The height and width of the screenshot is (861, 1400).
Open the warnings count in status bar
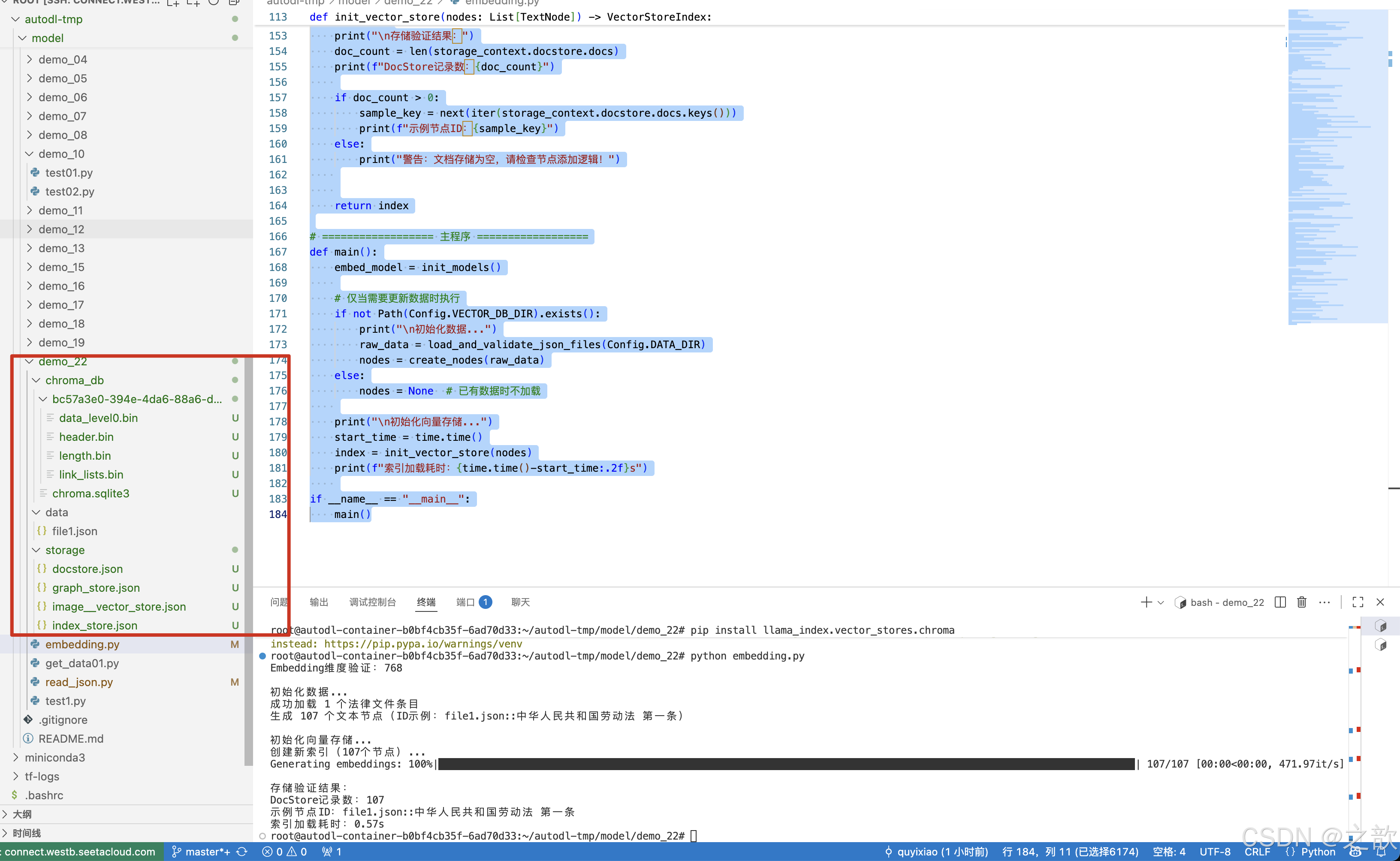pyautogui.click(x=297, y=852)
